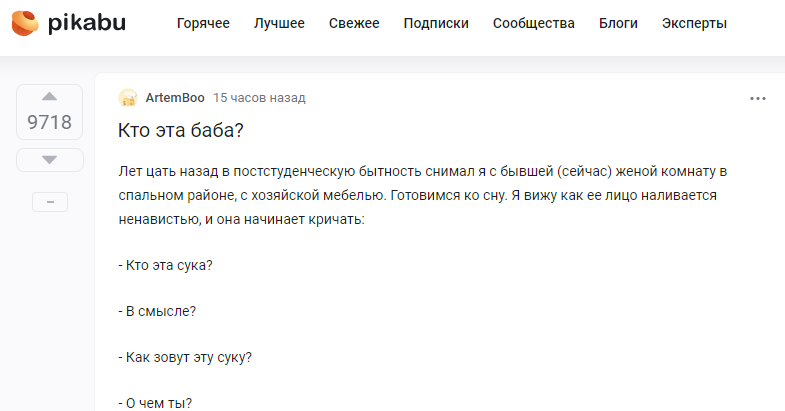Downvote the post with down arrow
Viewport: 785px width, 411px height.
coord(49,160)
